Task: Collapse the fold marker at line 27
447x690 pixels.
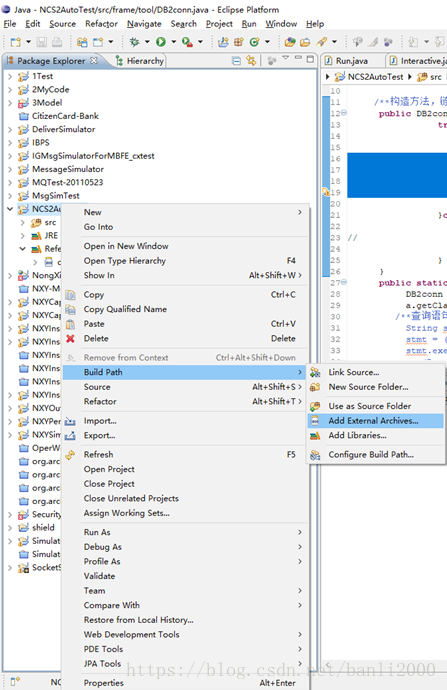Action: 344,282
